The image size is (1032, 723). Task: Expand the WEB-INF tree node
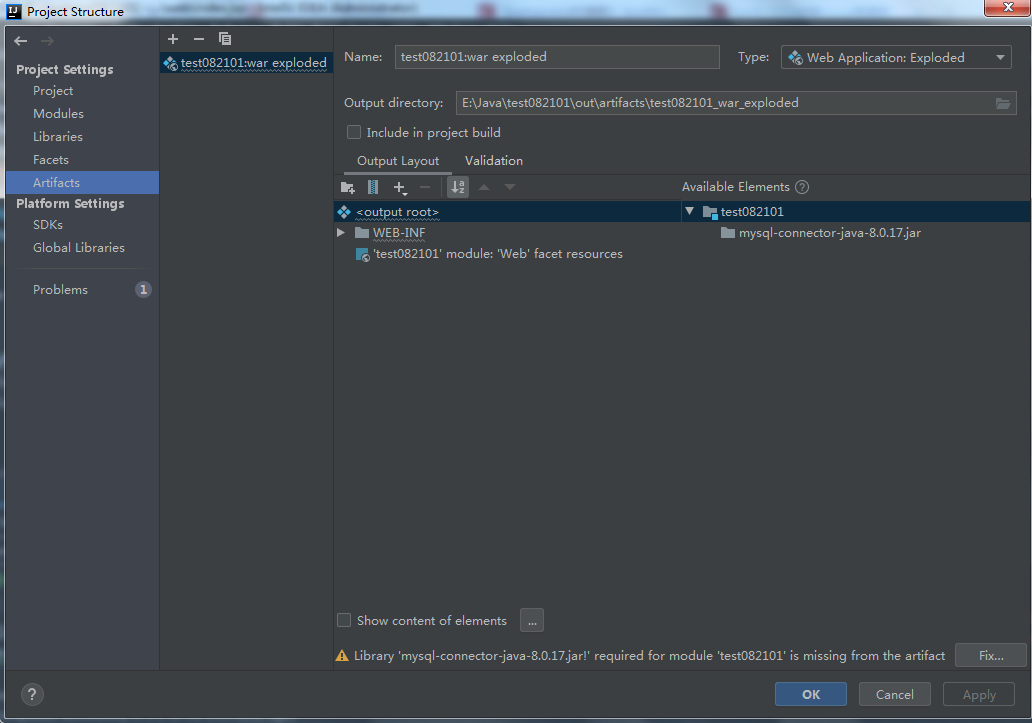click(x=341, y=233)
